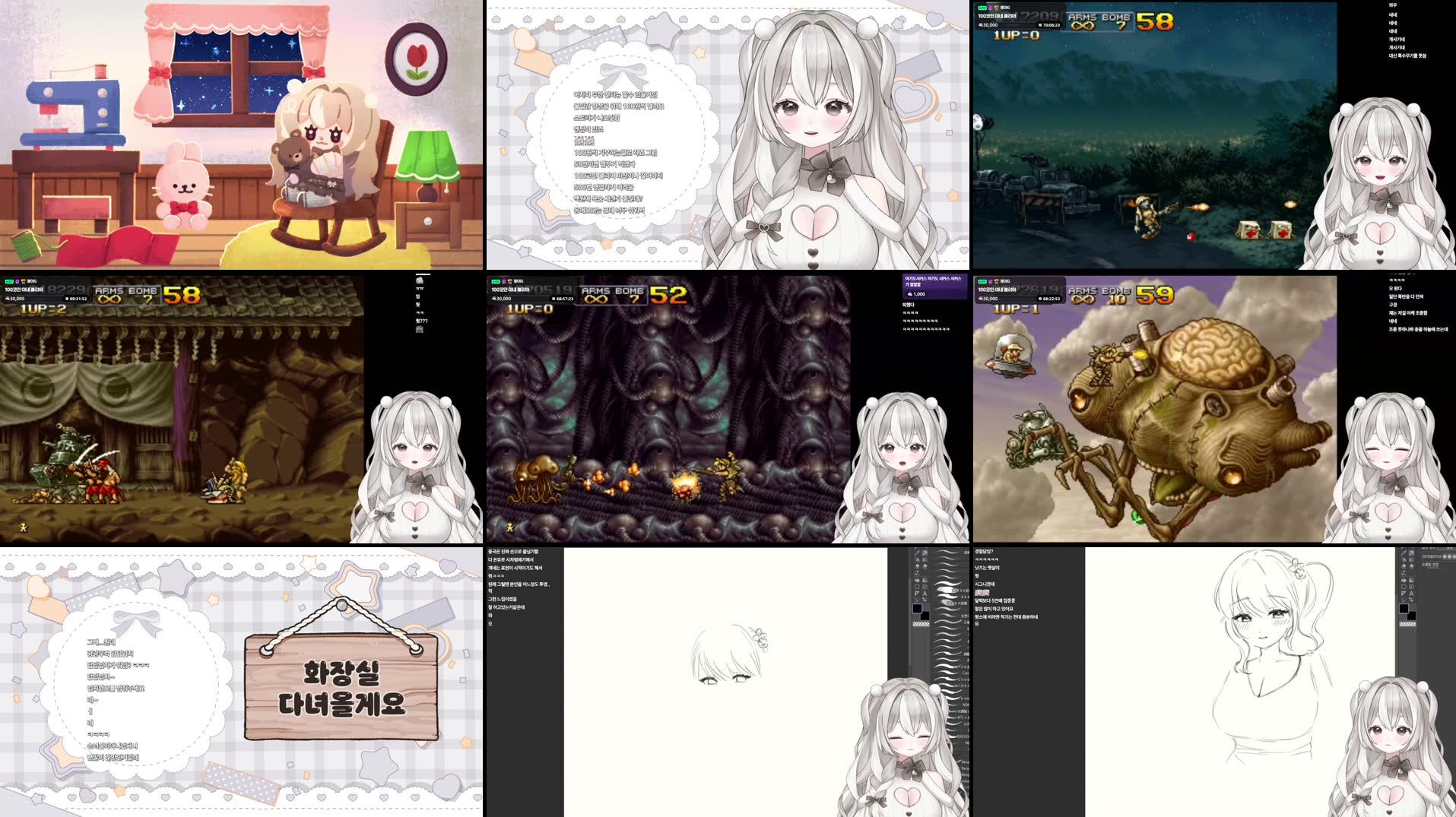The image size is (1456, 817).
Task: Open the rocking chair pixel-art room frame
Action: point(241,135)
